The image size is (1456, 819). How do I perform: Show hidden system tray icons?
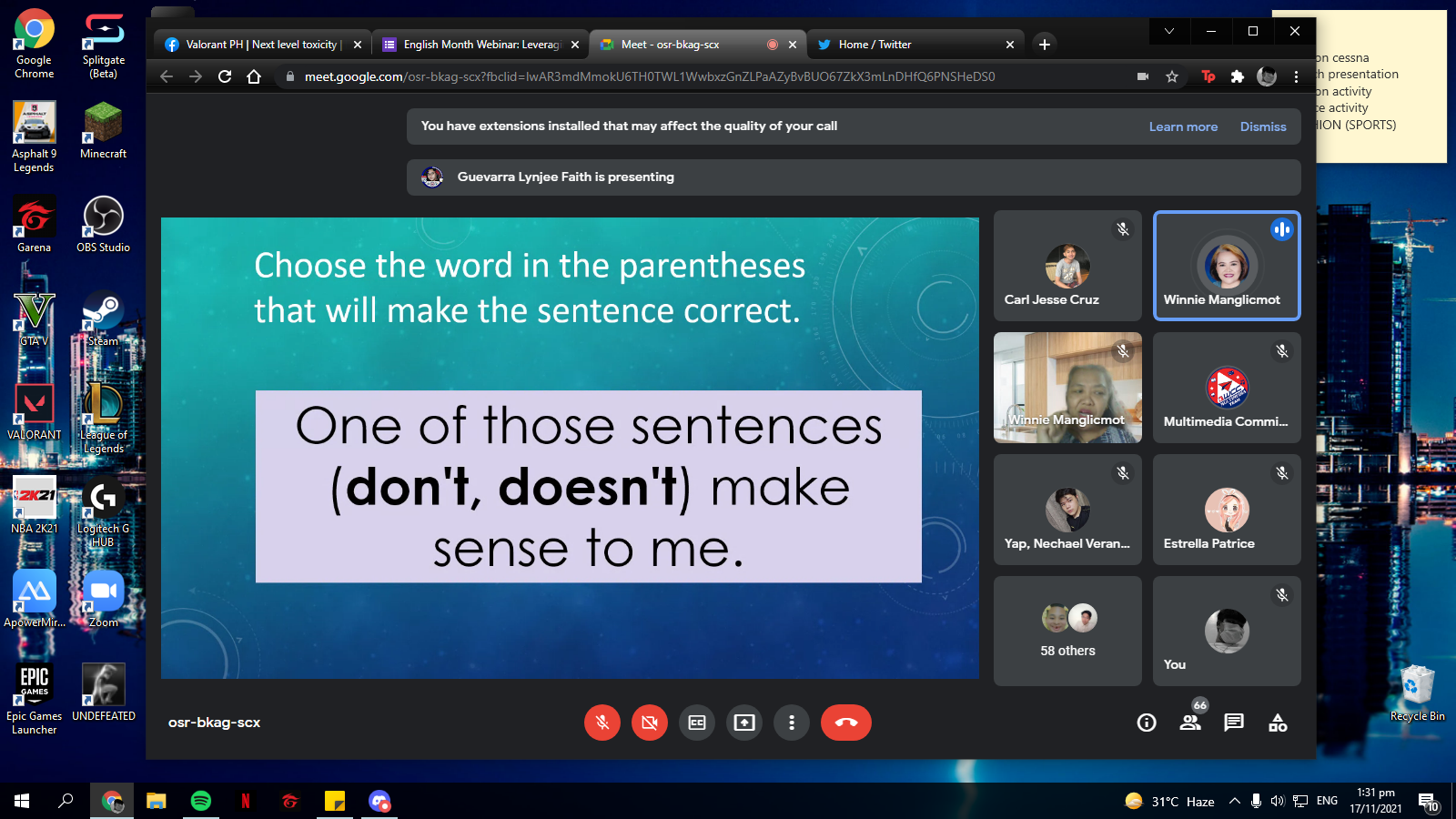coord(1234,801)
